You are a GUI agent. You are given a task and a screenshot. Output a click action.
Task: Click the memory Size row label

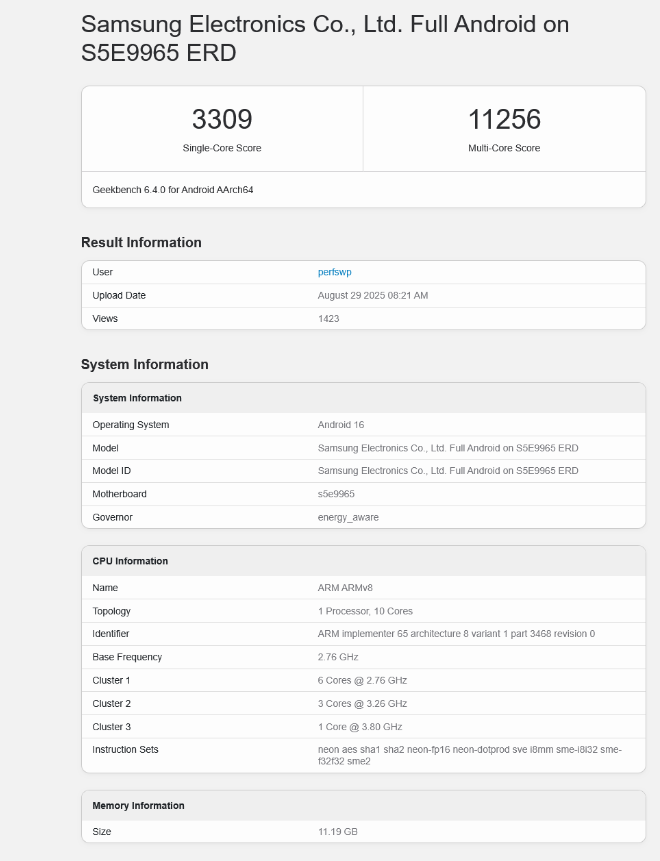[x=102, y=832]
